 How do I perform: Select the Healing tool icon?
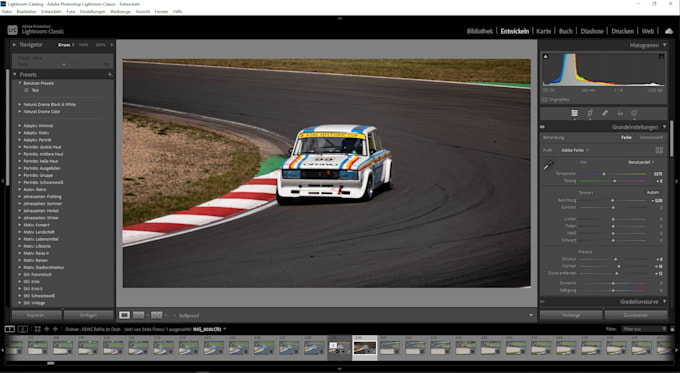(605, 113)
